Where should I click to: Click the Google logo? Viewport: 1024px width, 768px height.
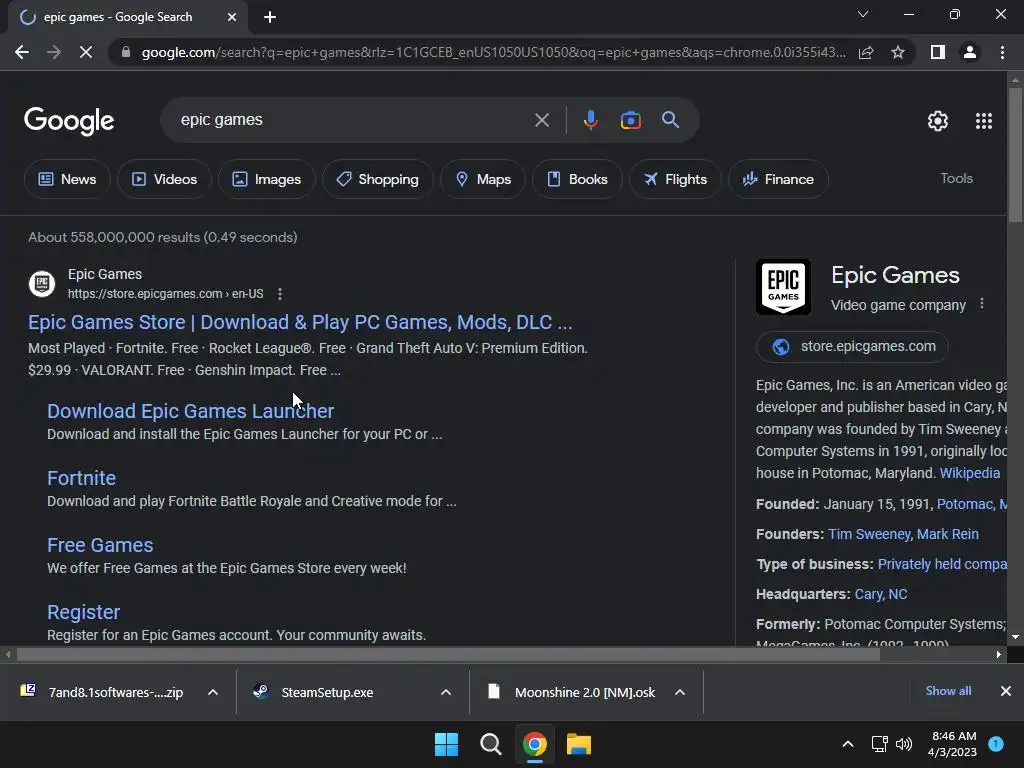coord(69,121)
